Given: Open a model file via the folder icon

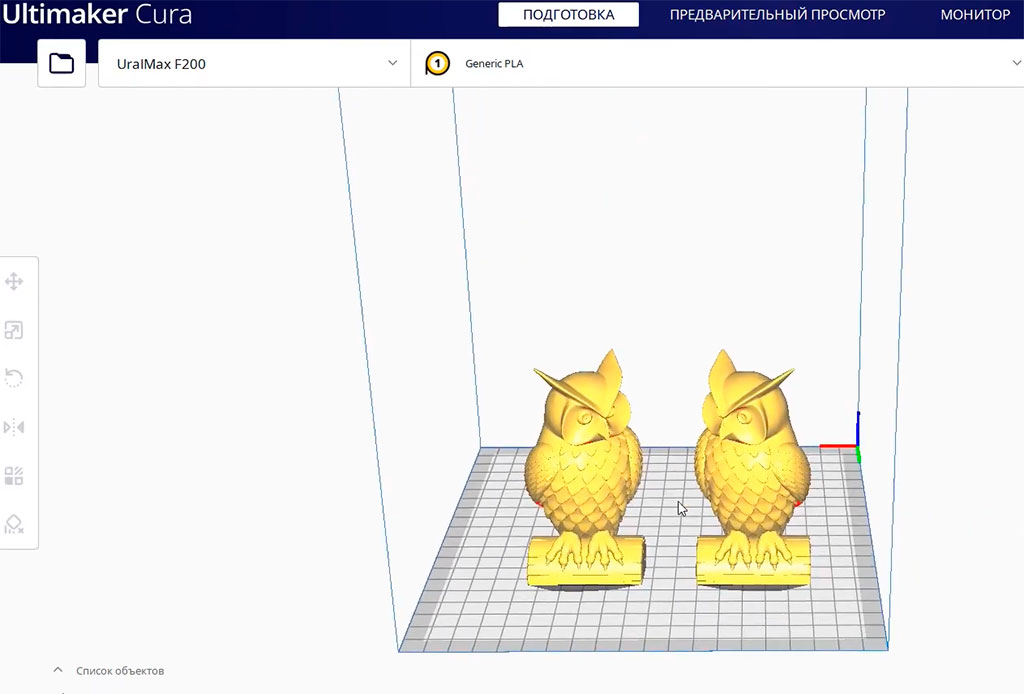Looking at the screenshot, I should pos(61,62).
